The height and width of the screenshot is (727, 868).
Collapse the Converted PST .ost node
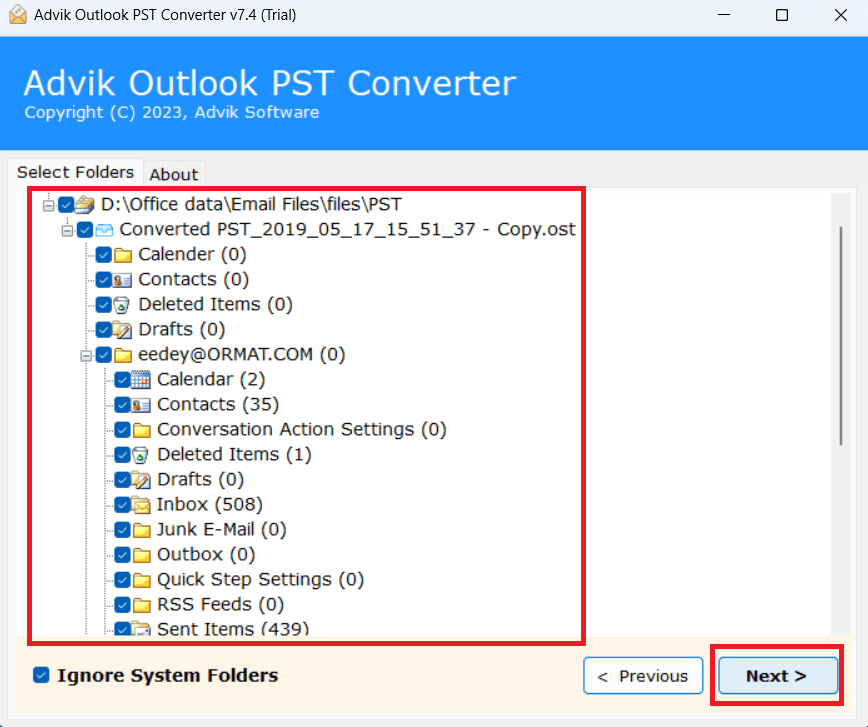[68, 230]
